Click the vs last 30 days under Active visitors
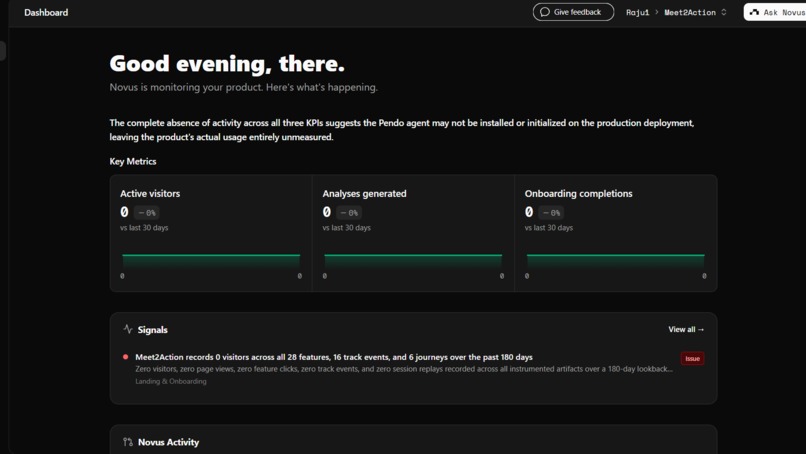The image size is (806, 454). [x=144, y=227]
